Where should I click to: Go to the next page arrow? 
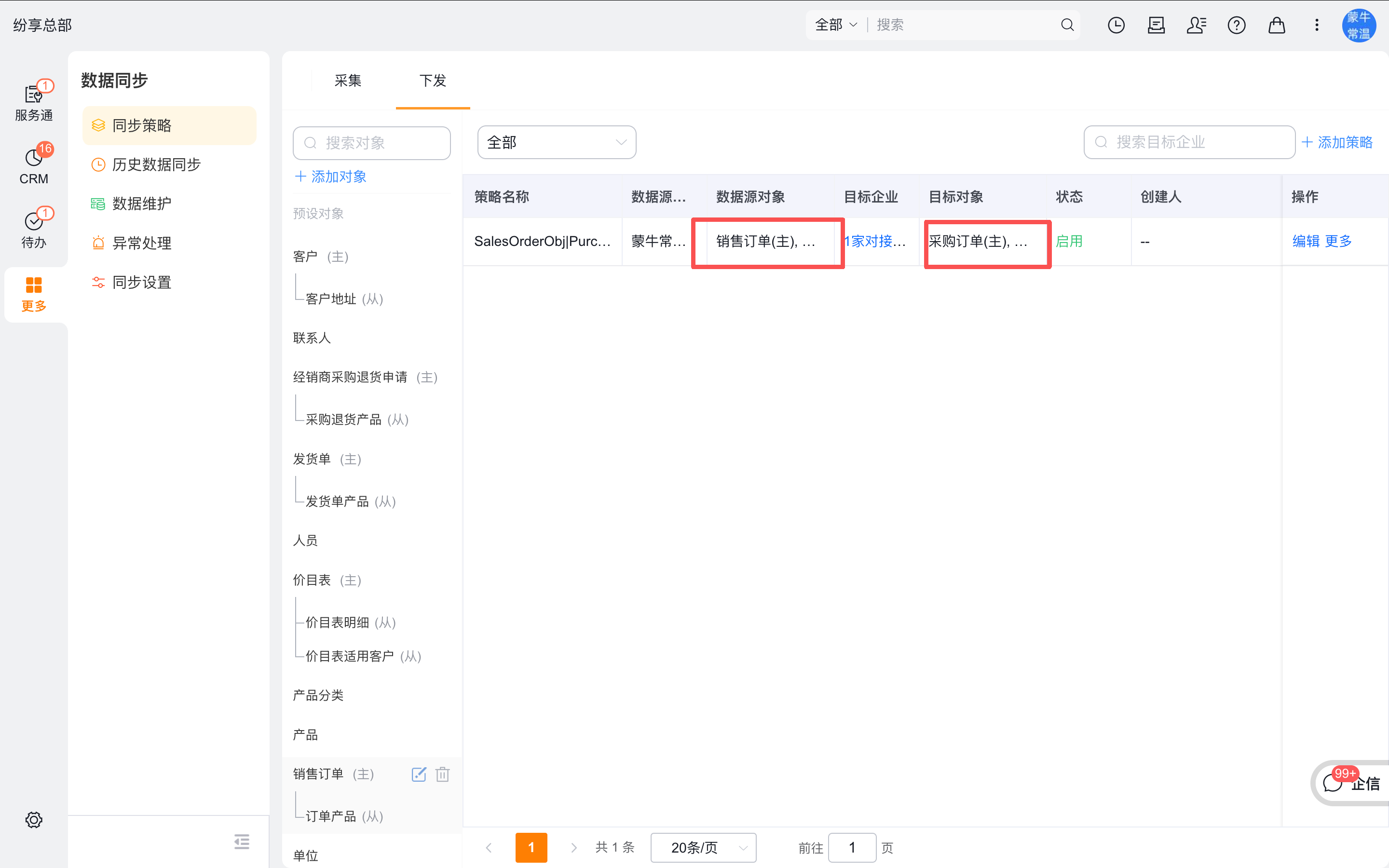coord(573,847)
